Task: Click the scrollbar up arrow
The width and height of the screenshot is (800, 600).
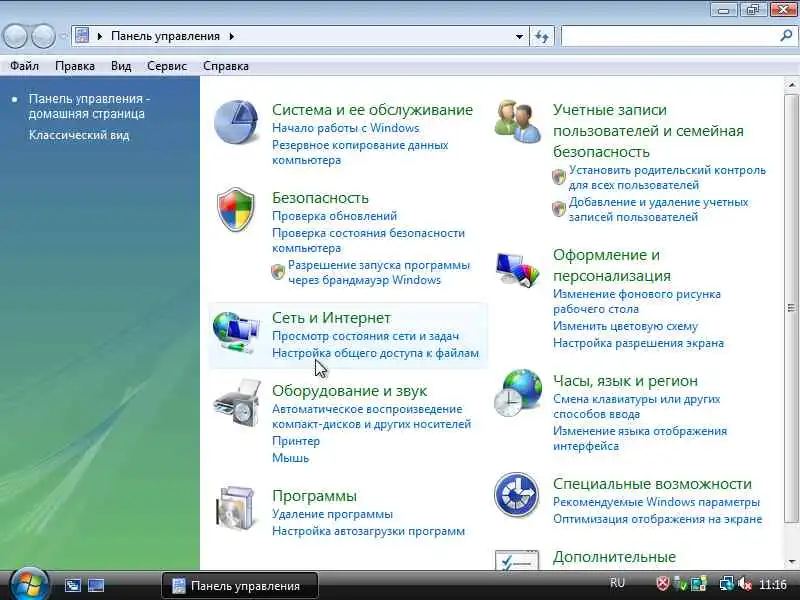Action: click(791, 85)
